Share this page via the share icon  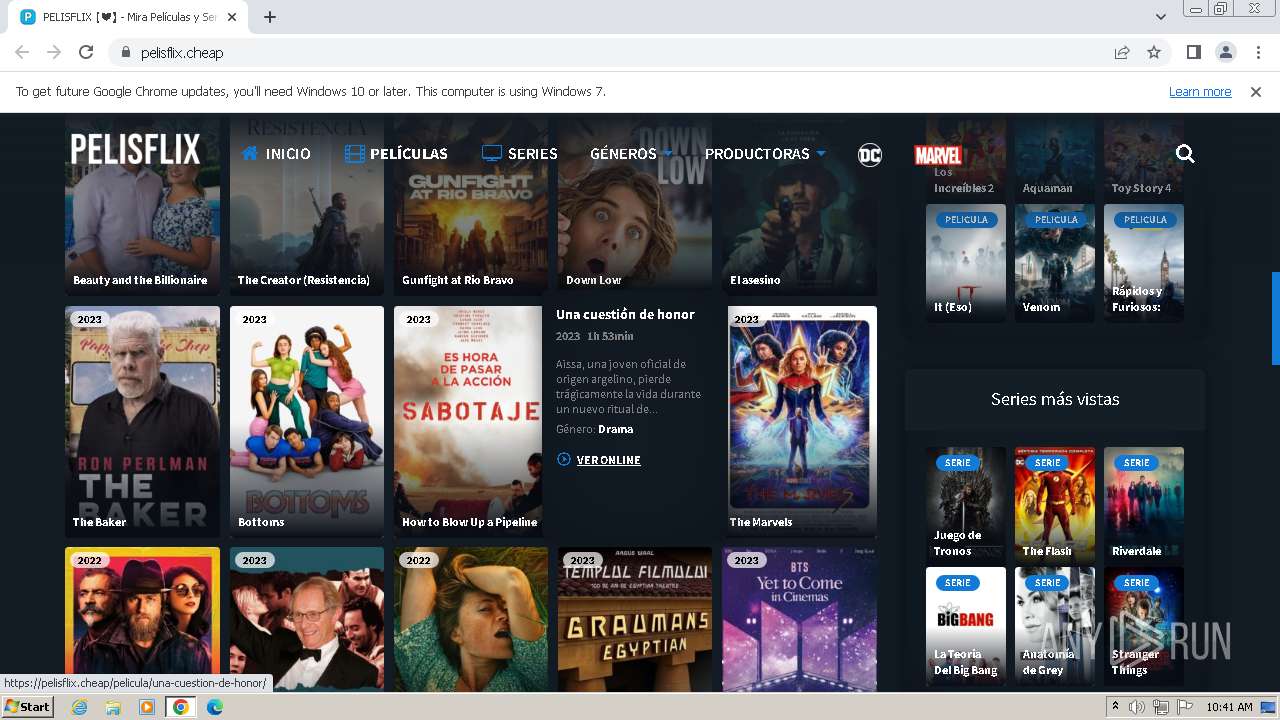point(1122,52)
